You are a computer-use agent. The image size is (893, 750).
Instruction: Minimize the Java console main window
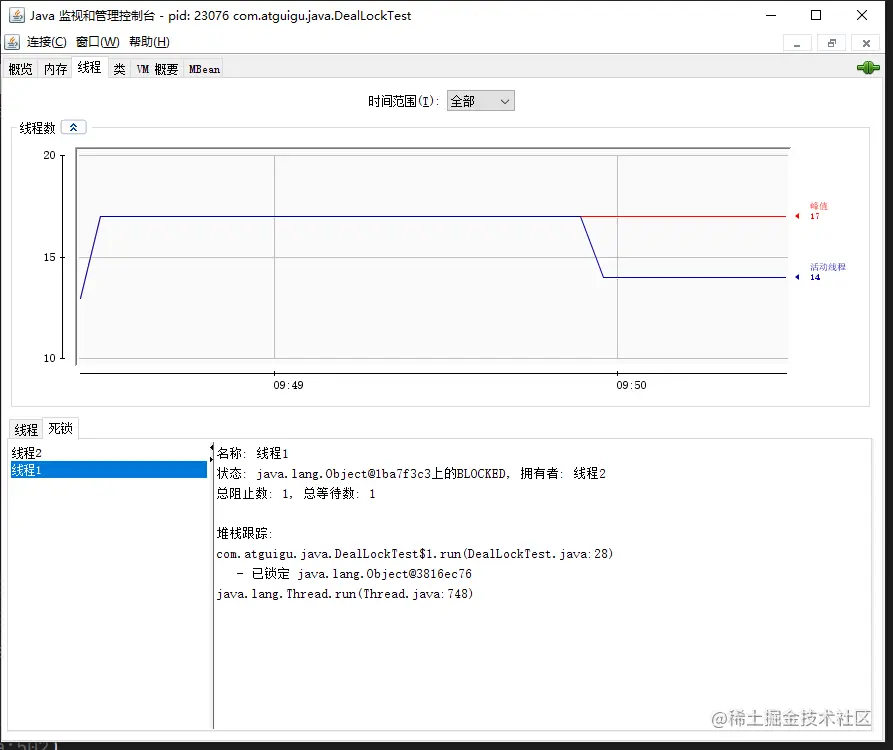click(x=771, y=15)
